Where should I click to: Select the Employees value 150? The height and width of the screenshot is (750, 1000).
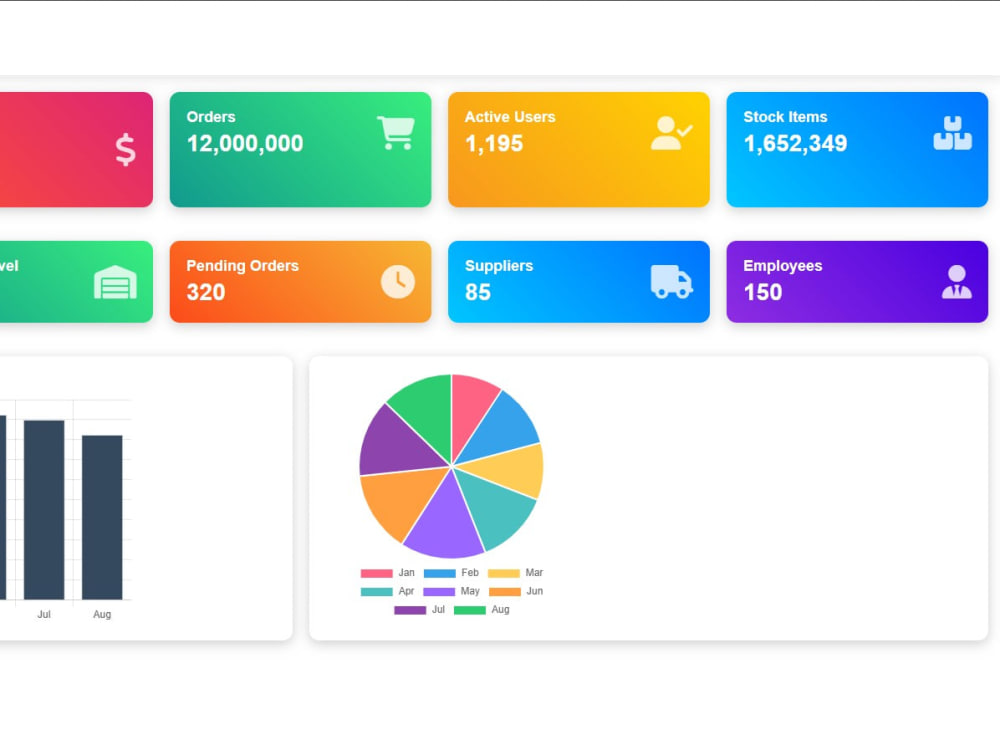click(x=763, y=292)
